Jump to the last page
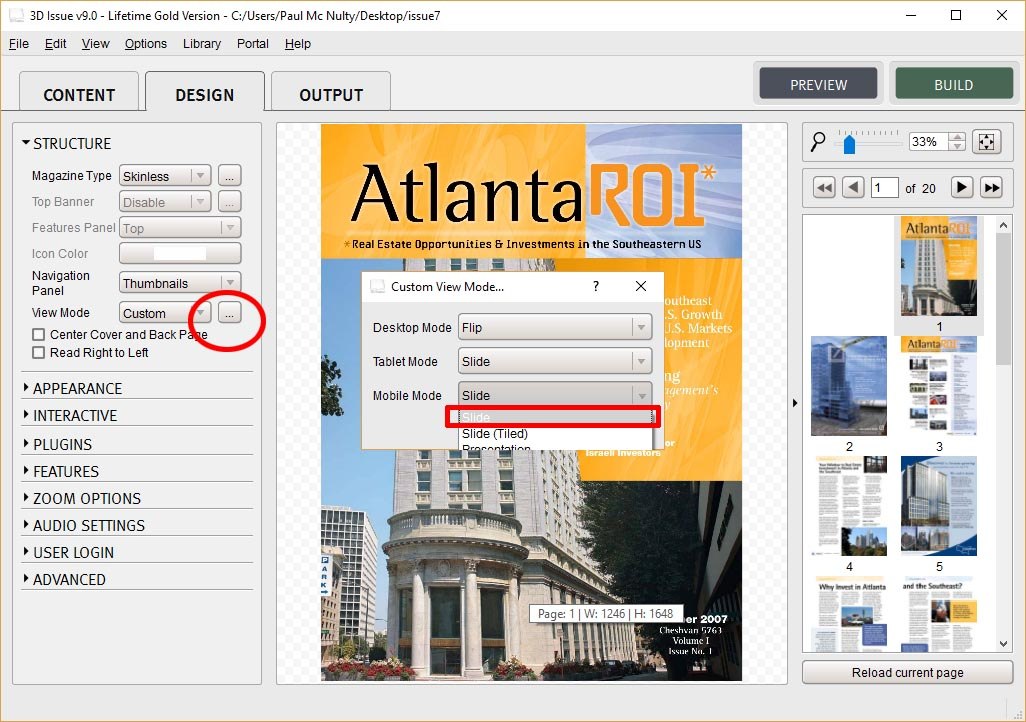 pyautogui.click(x=991, y=188)
